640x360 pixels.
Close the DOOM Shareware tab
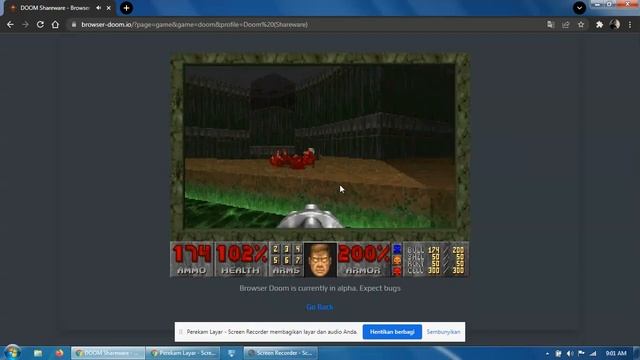pos(109,8)
